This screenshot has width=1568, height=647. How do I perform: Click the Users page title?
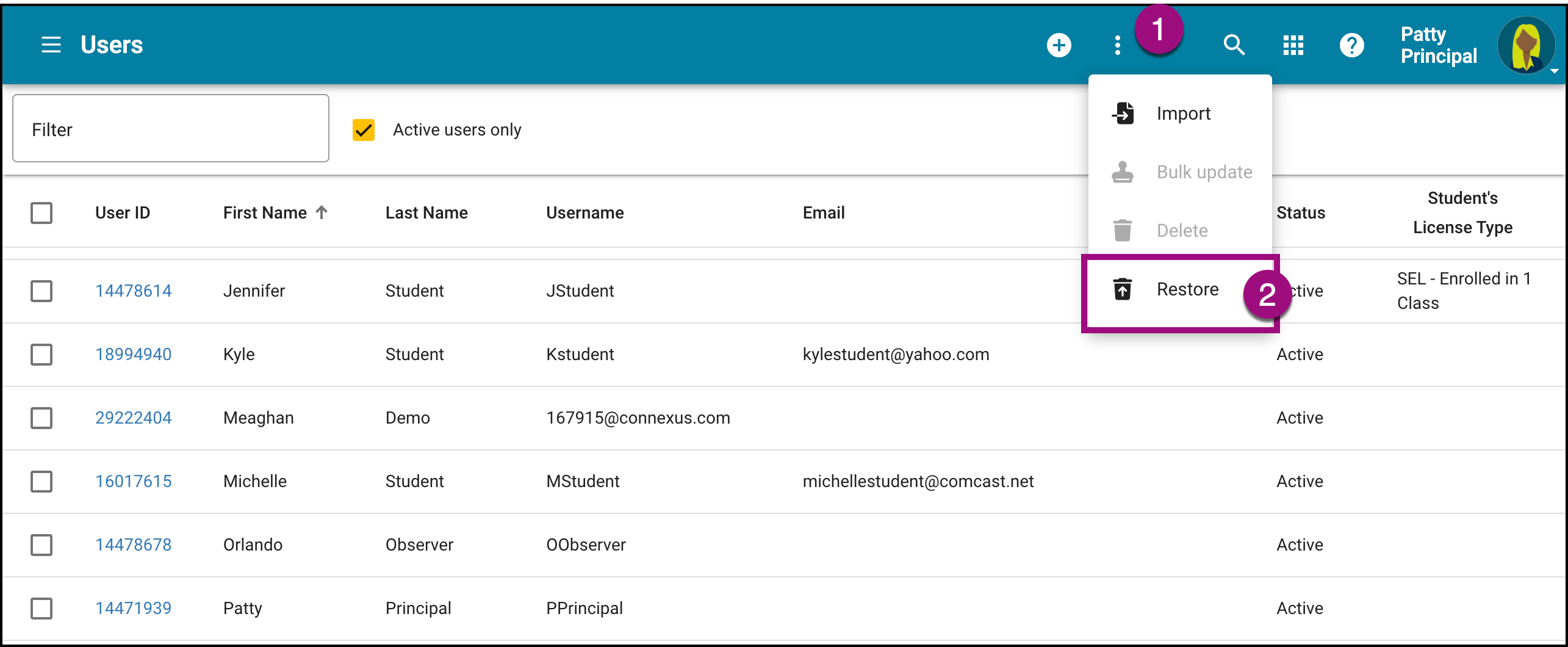(112, 45)
